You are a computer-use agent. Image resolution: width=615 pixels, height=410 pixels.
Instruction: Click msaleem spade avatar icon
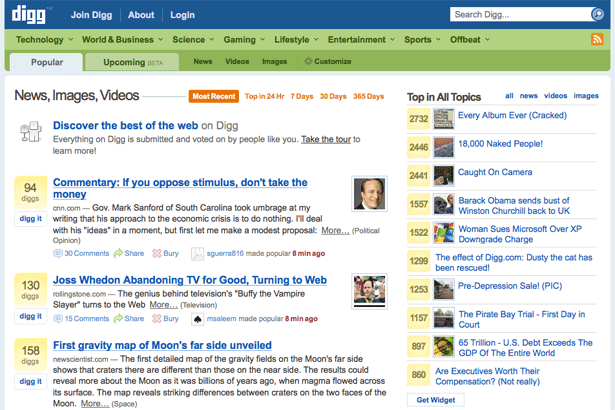[x=197, y=319]
